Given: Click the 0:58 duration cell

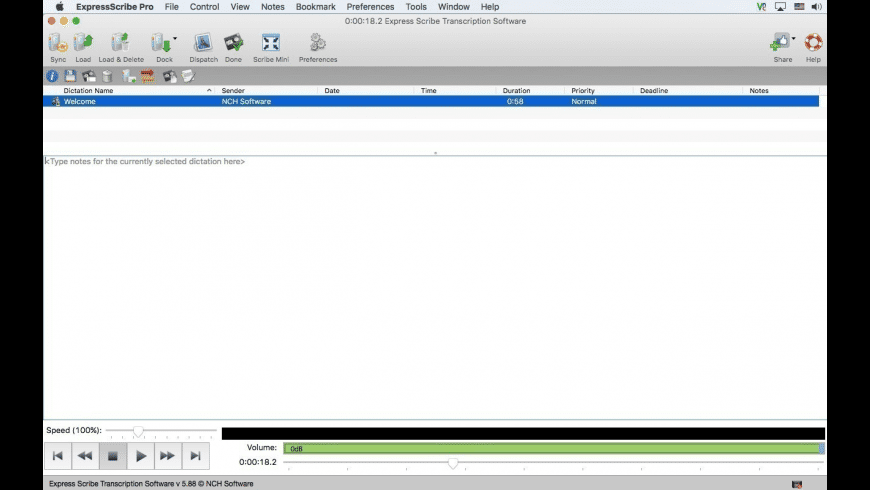Looking at the screenshot, I should pos(515,102).
